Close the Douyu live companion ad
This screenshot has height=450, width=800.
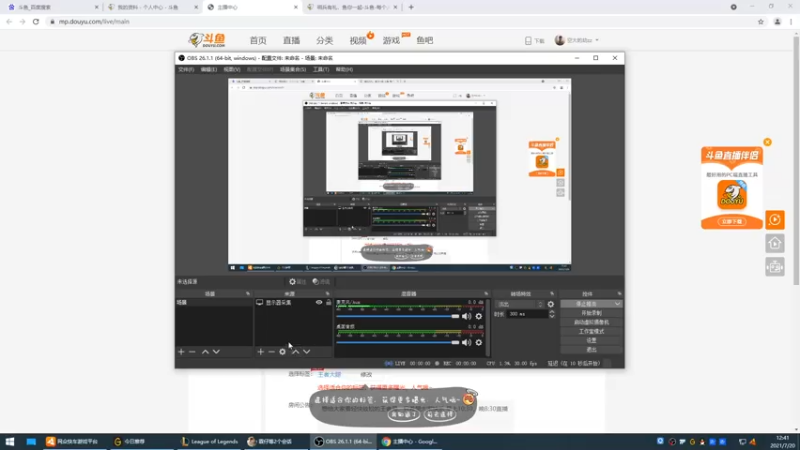[767, 142]
